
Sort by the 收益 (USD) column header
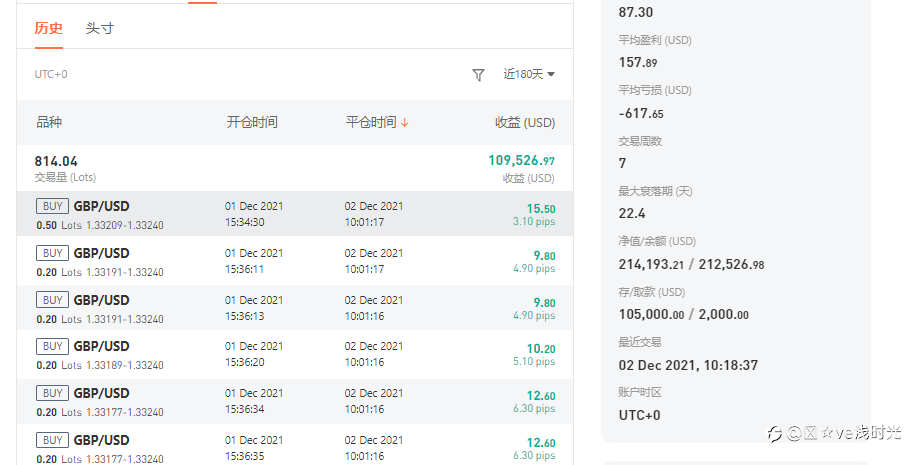point(524,122)
